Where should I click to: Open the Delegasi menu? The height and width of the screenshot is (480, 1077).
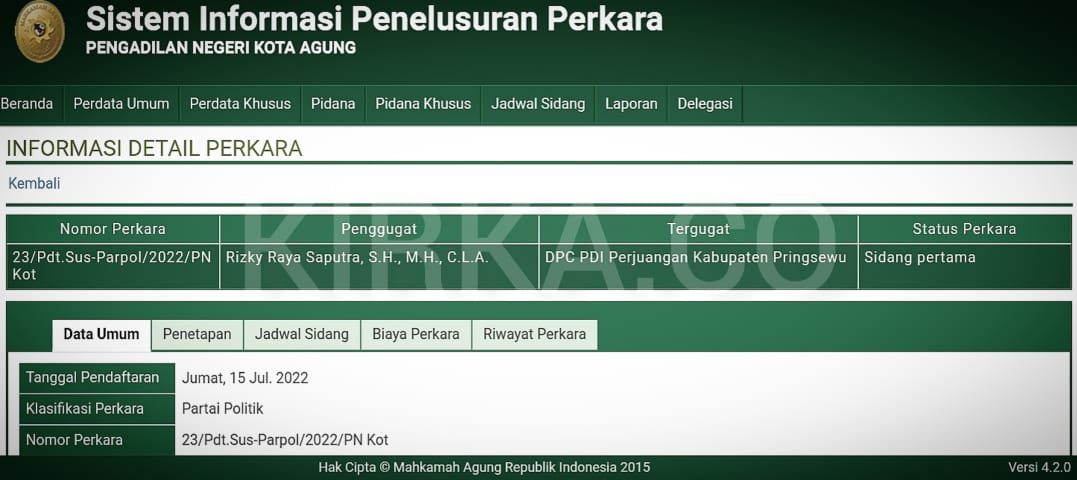705,104
